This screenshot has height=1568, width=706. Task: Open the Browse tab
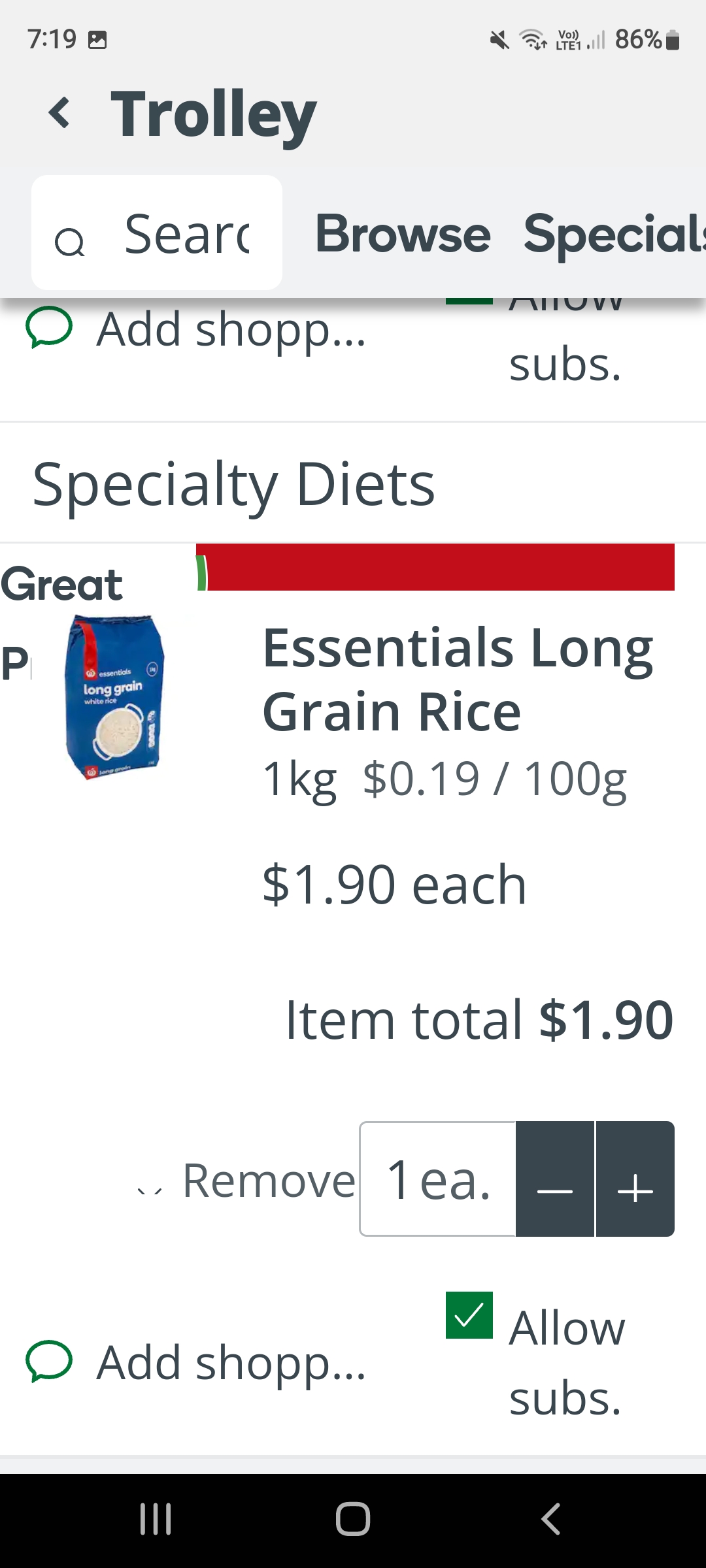coord(403,234)
